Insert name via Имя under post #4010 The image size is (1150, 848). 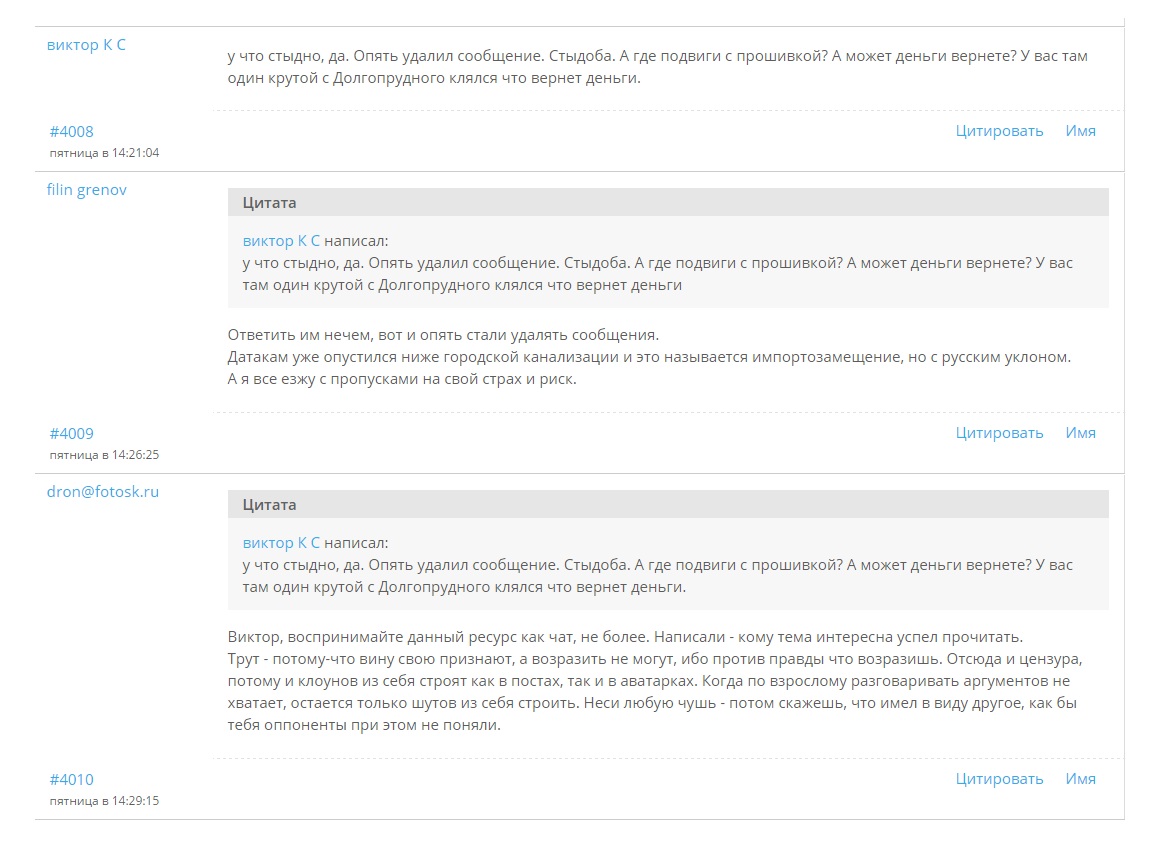[x=1080, y=779]
